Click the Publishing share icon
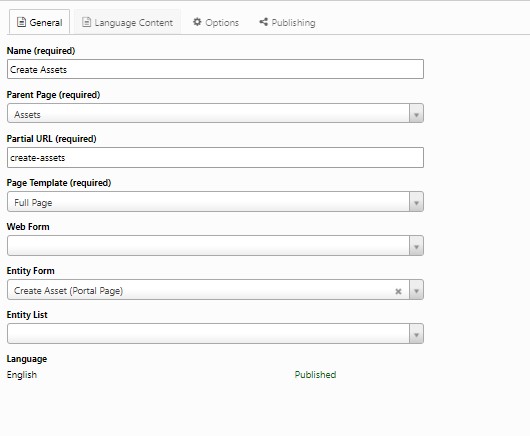Screen dimensions: 530x436 click(263, 22)
